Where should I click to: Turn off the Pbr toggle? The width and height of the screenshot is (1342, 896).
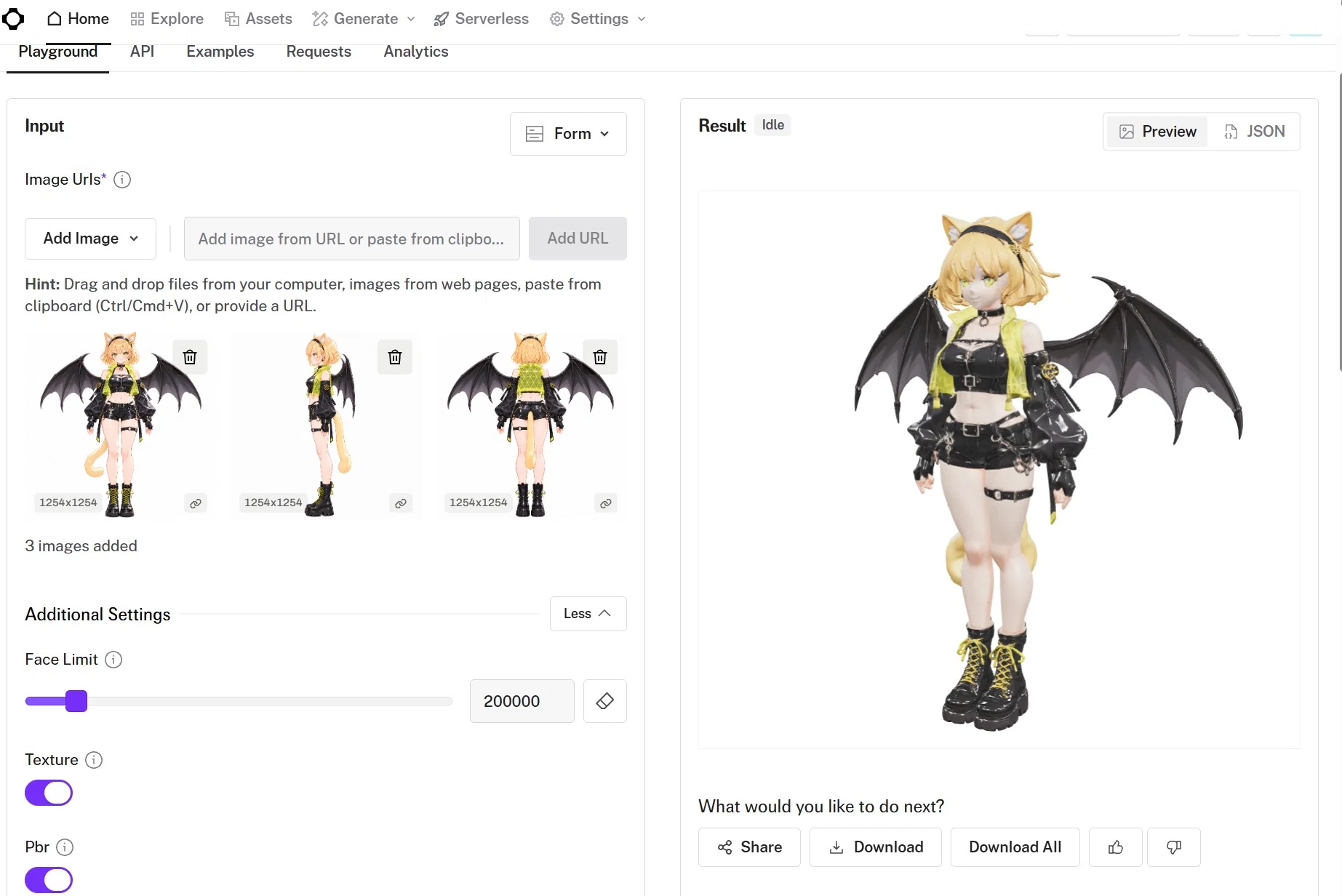pos(49,880)
